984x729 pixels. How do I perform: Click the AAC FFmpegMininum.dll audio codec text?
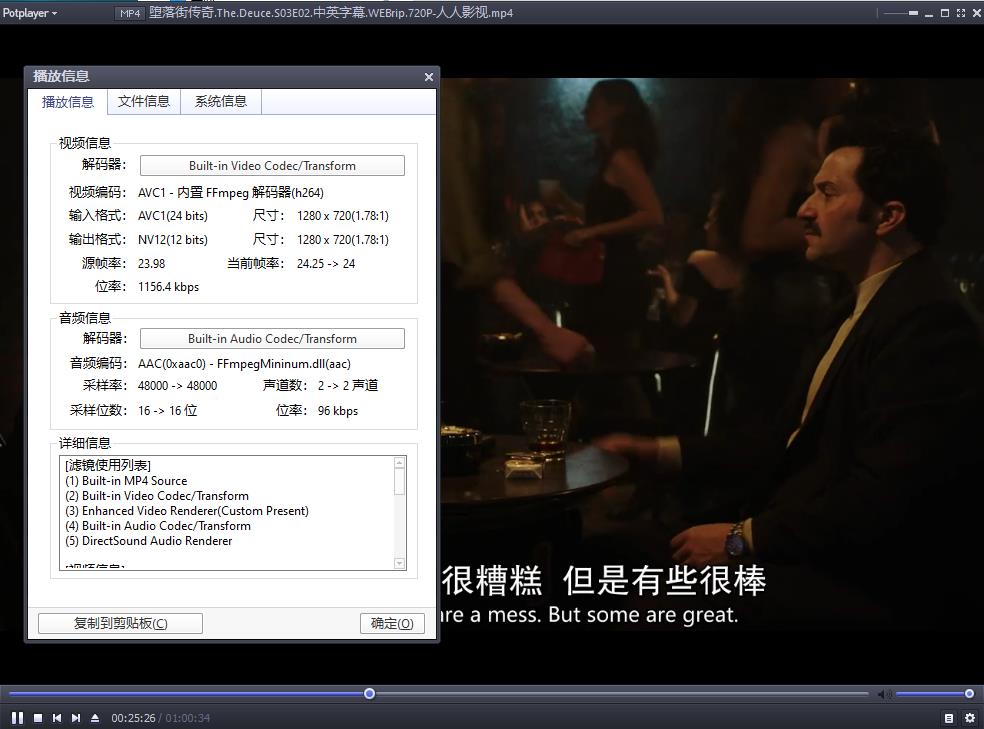pos(244,363)
